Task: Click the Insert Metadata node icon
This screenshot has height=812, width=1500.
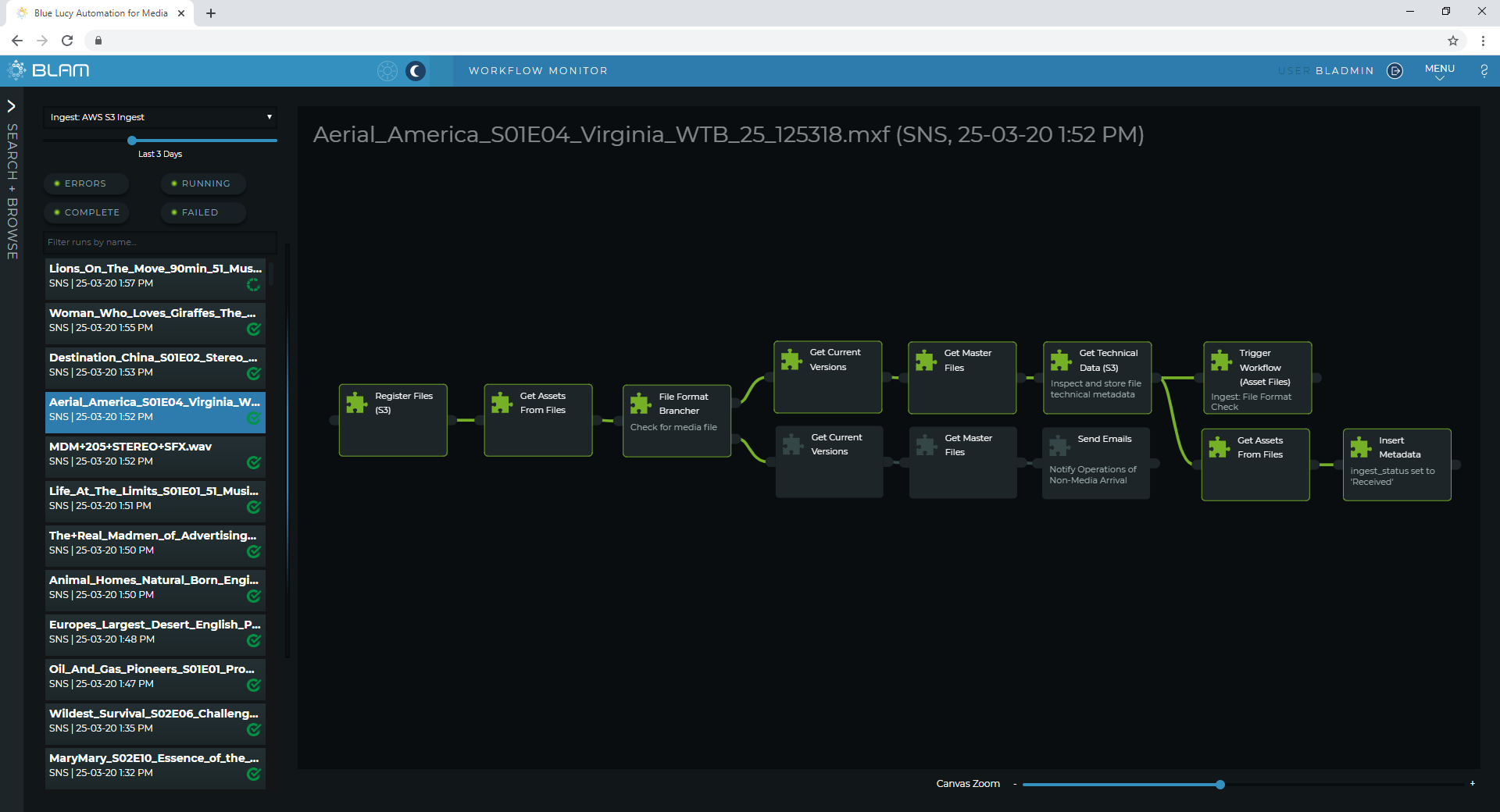Action: click(1361, 447)
